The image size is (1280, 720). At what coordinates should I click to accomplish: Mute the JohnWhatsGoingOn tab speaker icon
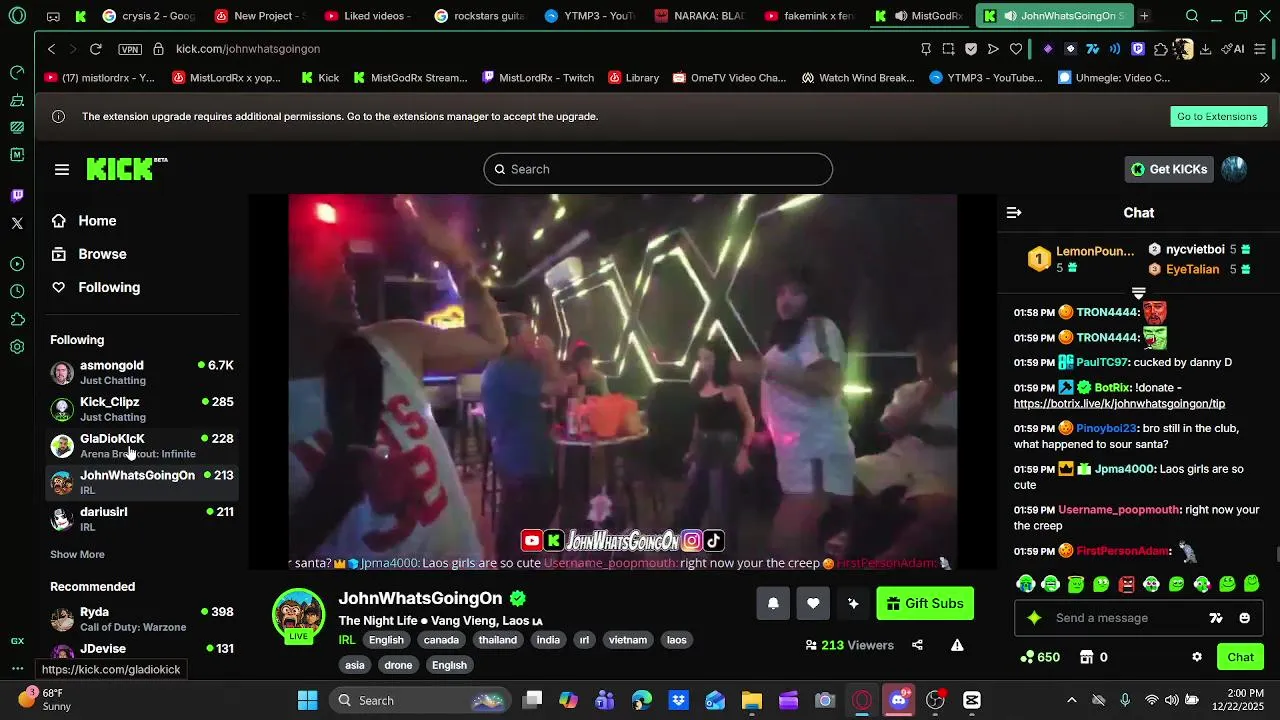pyautogui.click(x=1010, y=16)
